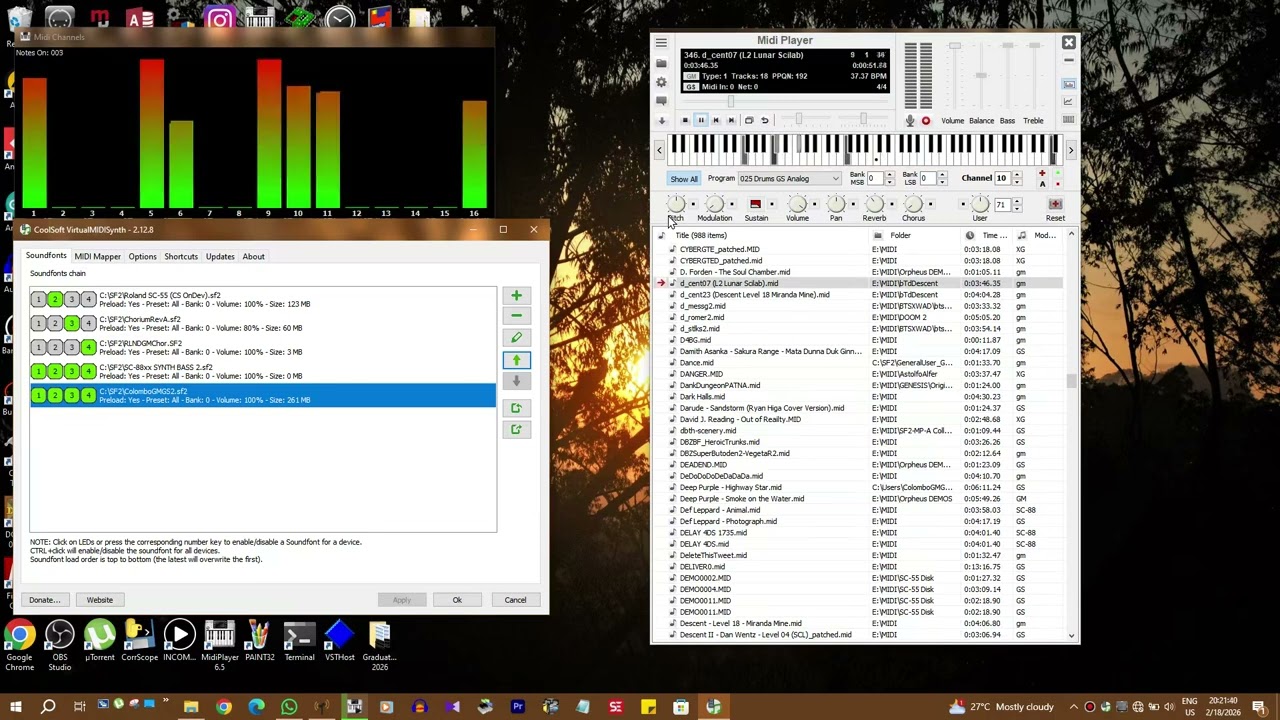Edit selected soundfont with pencil button
This screenshot has height=720, width=1280.
516,338
